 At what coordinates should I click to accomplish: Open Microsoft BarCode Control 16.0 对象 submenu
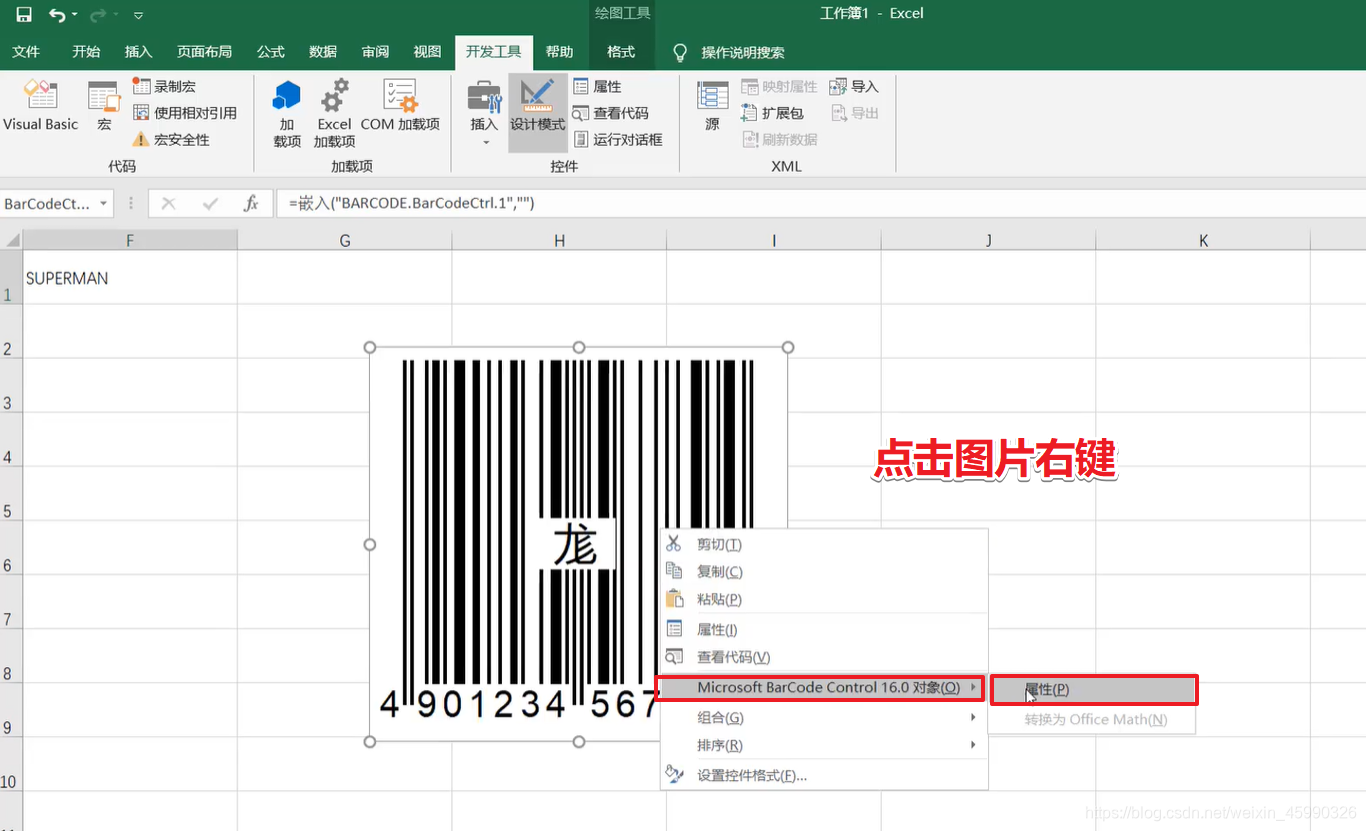coord(820,688)
